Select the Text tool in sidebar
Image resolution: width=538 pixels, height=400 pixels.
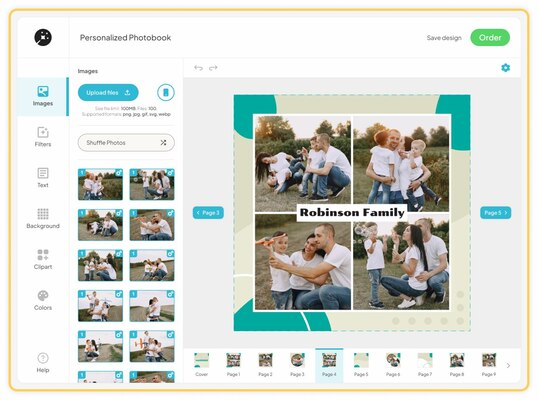coord(43,177)
